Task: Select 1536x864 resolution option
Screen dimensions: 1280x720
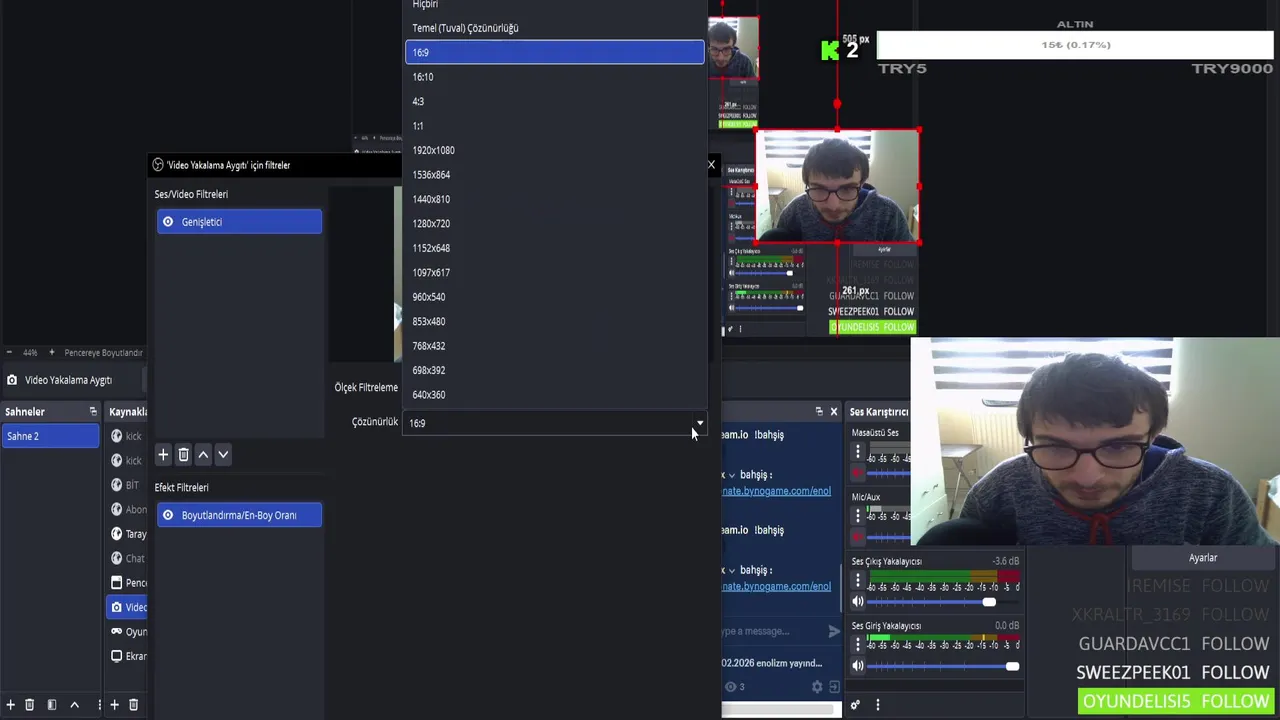Action: [x=555, y=175]
